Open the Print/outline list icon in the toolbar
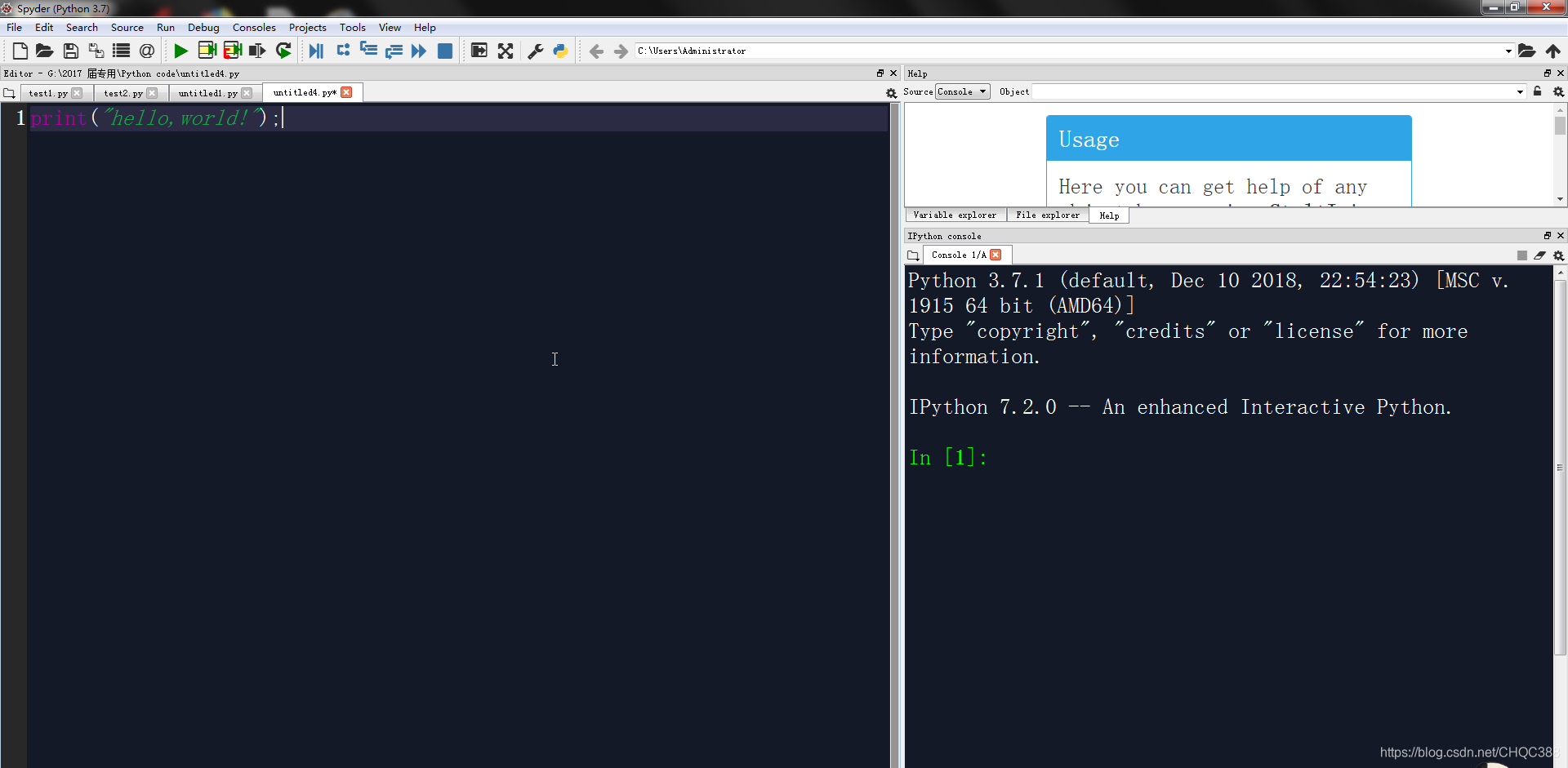Image resolution: width=1568 pixels, height=768 pixels. (121, 51)
